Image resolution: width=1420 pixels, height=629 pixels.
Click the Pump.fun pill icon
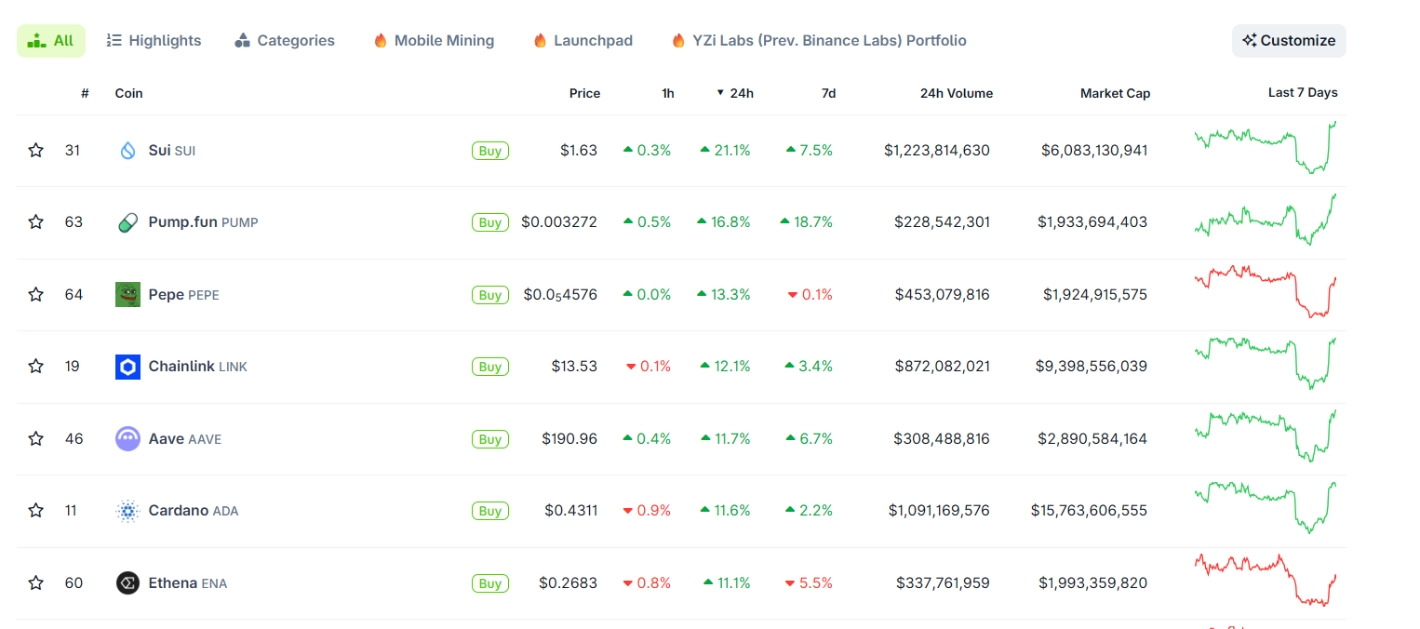click(x=128, y=223)
